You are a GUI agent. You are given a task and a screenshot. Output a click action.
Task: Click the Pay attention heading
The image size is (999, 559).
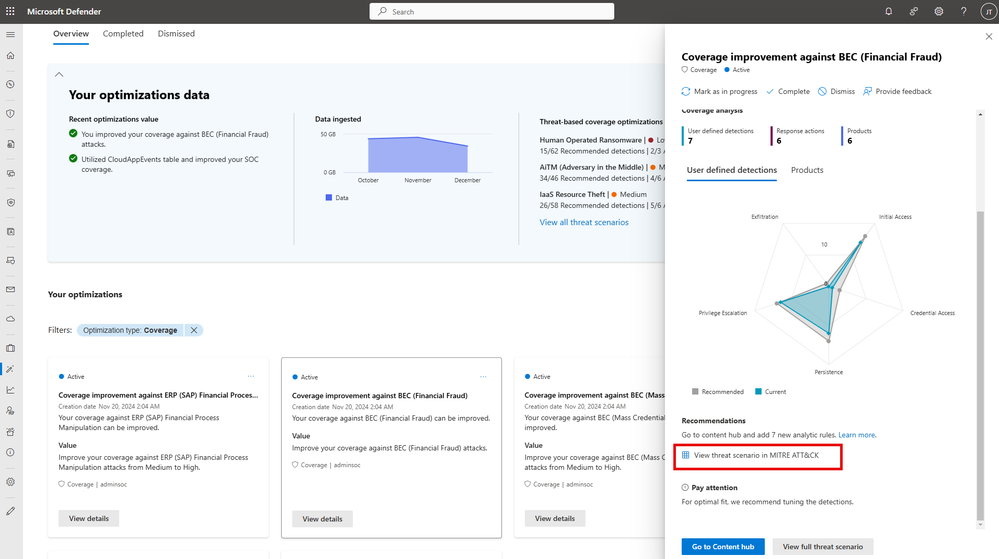click(714, 488)
